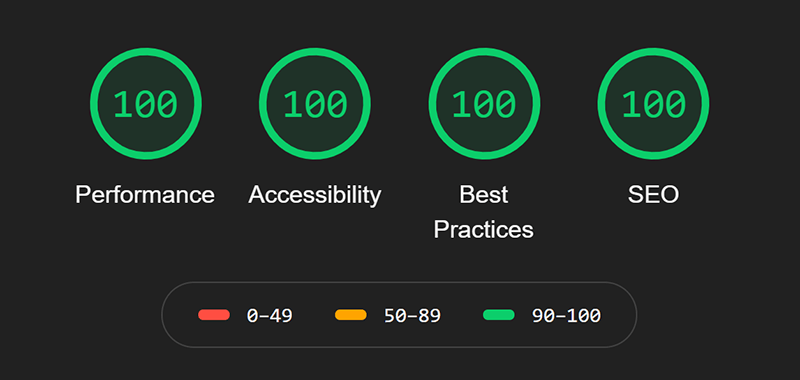Click the red 0–49 legend pill
The height and width of the screenshot is (380, 800).
[214, 315]
